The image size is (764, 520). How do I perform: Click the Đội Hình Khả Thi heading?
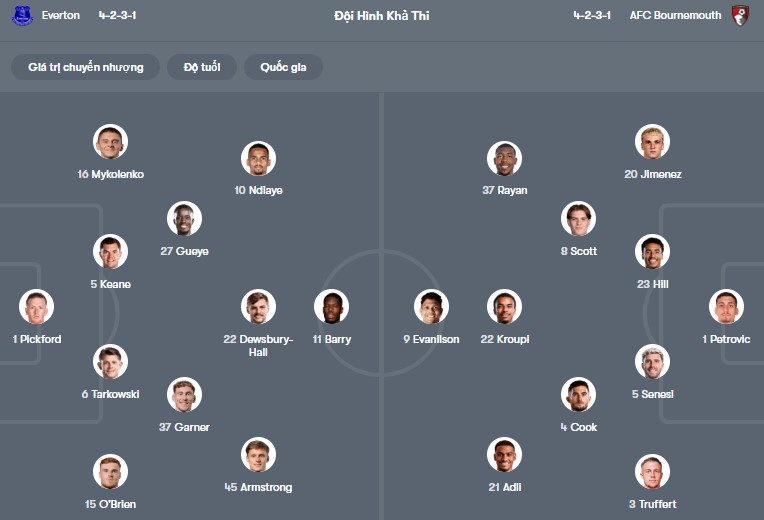tap(382, 16)
